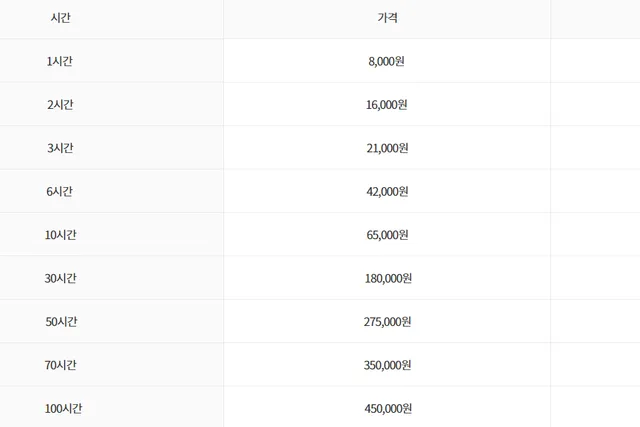Select the 70시간 row label

coord(60,365)
